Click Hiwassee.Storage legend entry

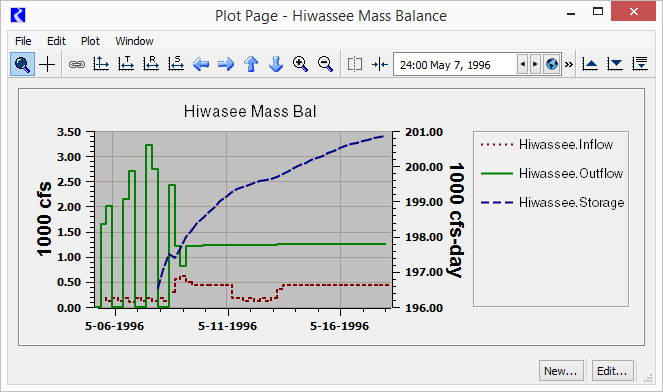click(552, 203)
